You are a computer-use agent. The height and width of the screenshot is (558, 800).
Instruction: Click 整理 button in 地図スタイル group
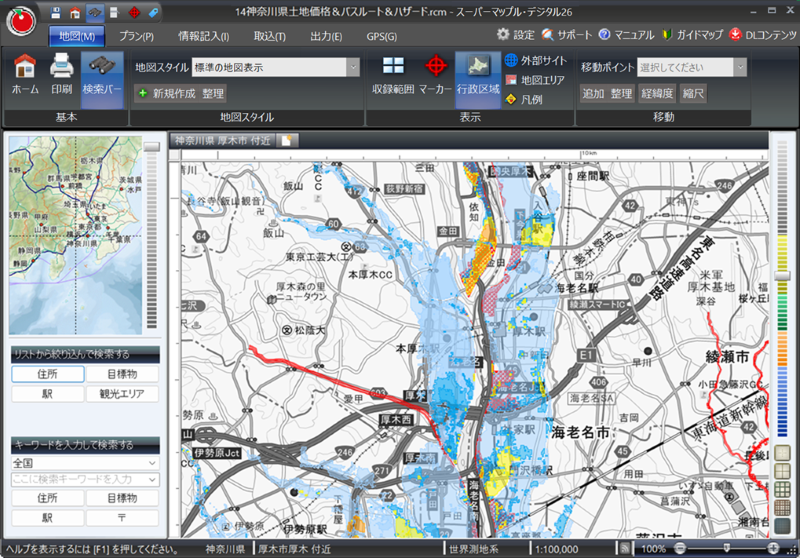click(213, 93)
